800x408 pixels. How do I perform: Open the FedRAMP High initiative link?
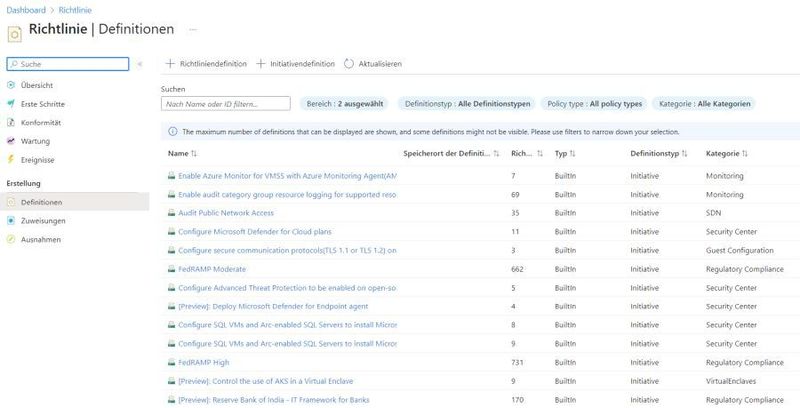[204, 362]
